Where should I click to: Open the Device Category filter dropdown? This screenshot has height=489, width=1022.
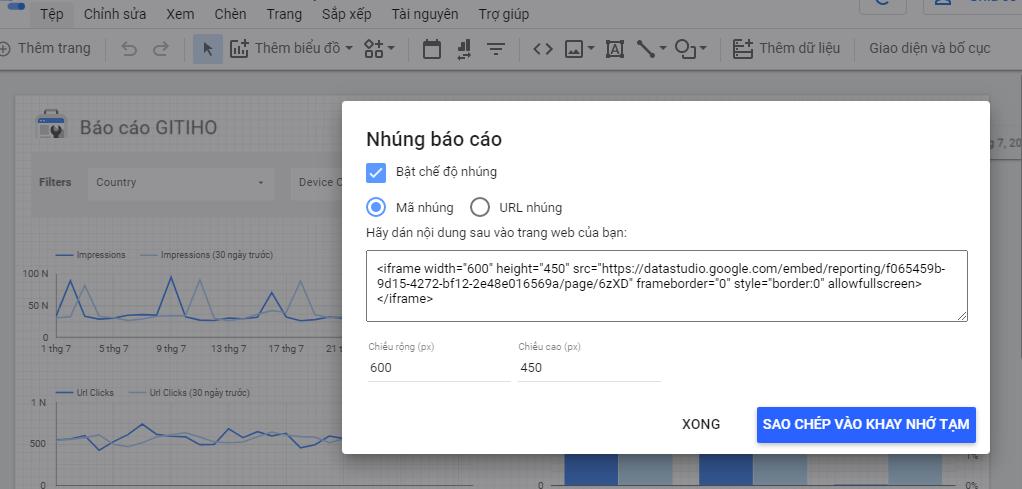coord(317,183)
